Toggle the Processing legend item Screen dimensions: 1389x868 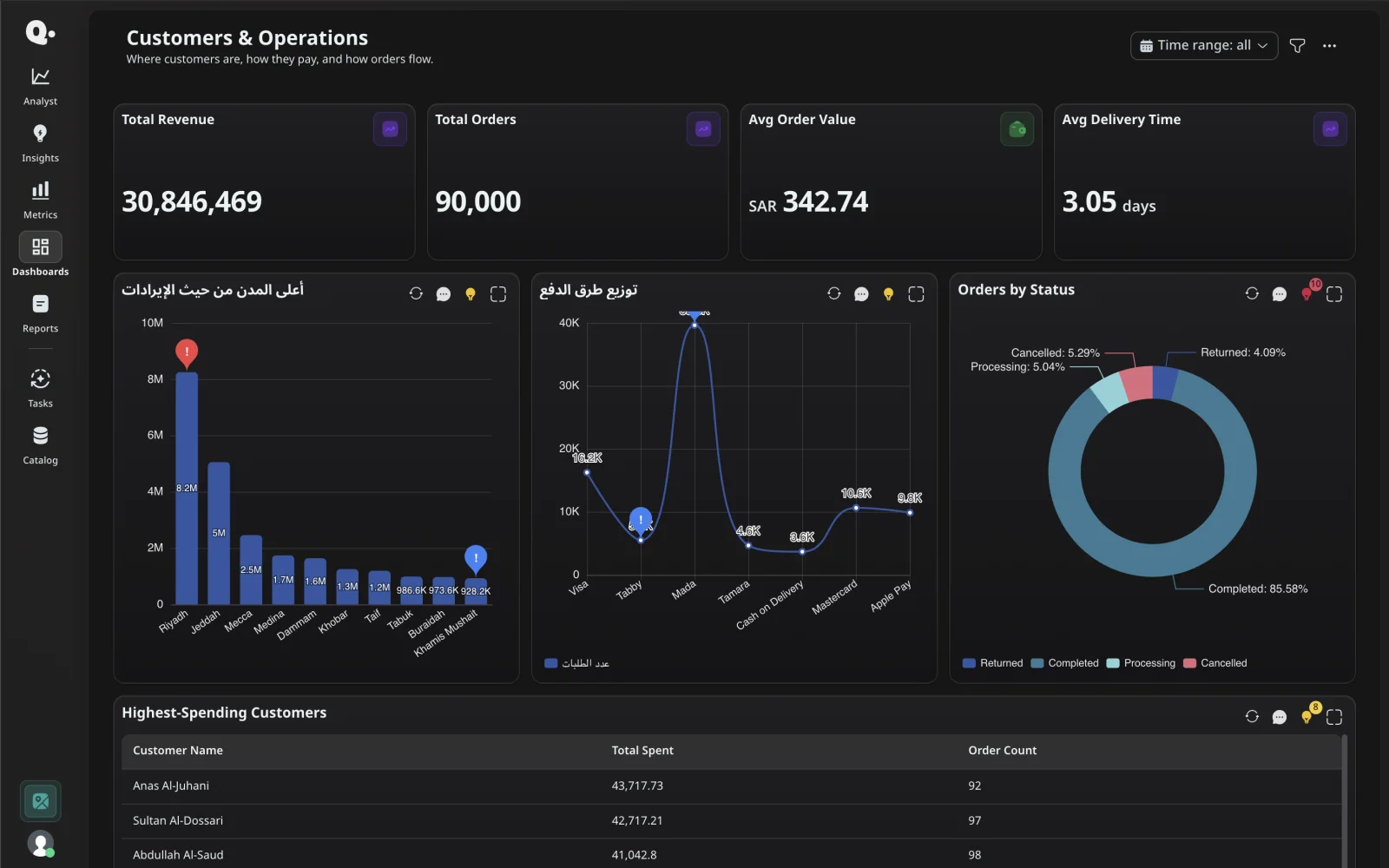click(1141, 663)
